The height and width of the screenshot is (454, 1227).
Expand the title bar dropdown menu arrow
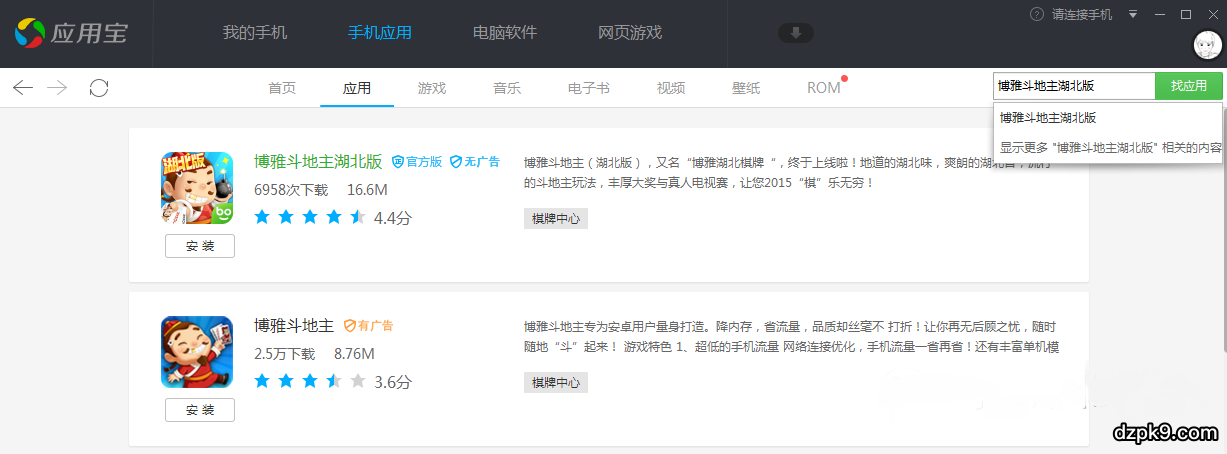[1133, 15]
